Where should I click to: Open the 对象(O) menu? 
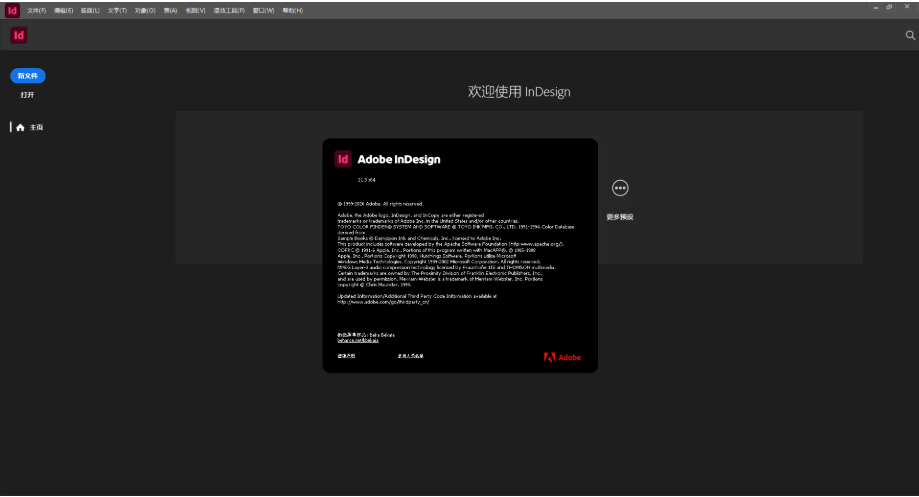click(x=145, y=11)
